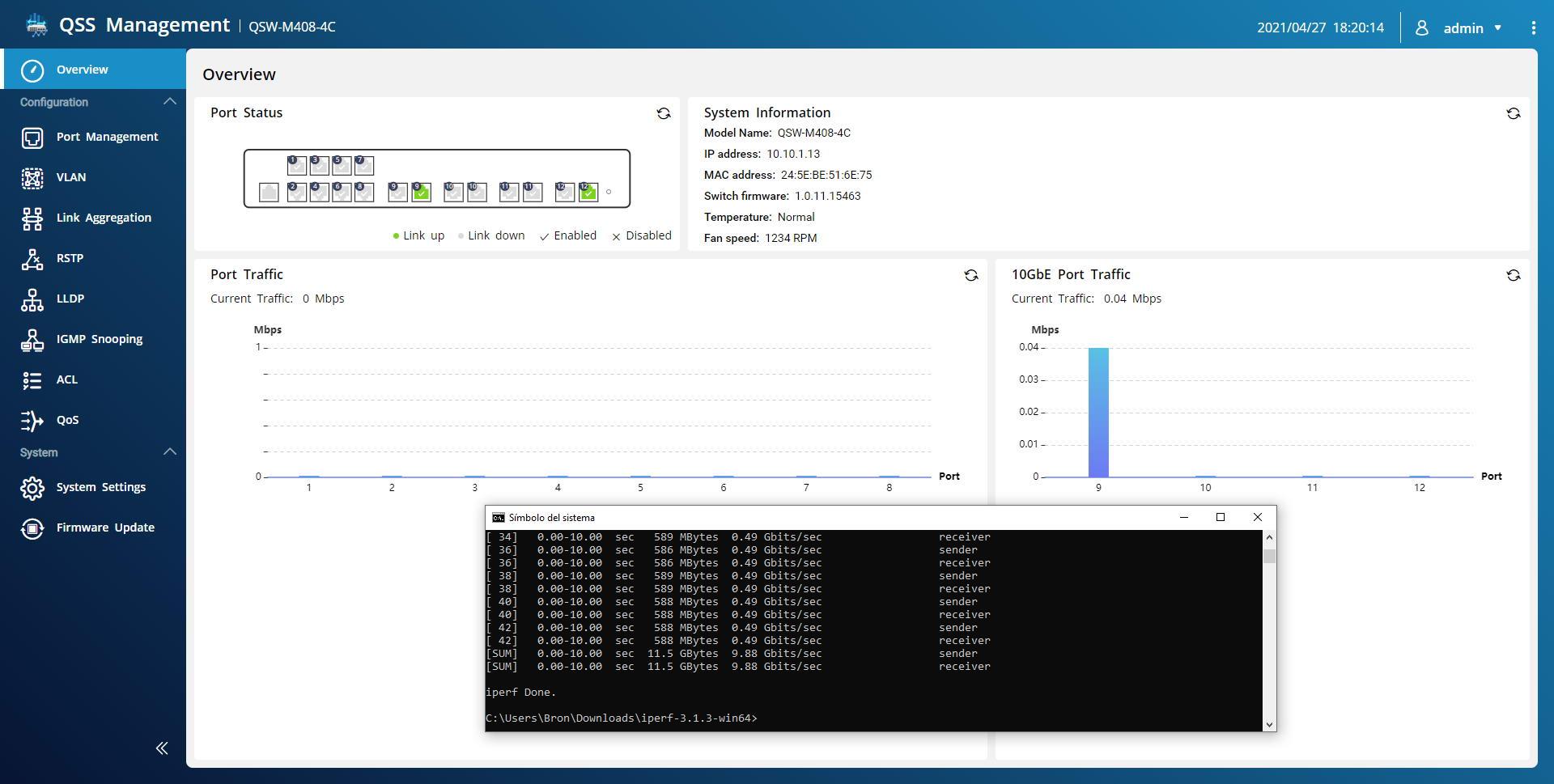Image resolution: width=1554 pixels, height=784 pixels.
Task: Click the Link down legend entry
Action: point(491,235)
